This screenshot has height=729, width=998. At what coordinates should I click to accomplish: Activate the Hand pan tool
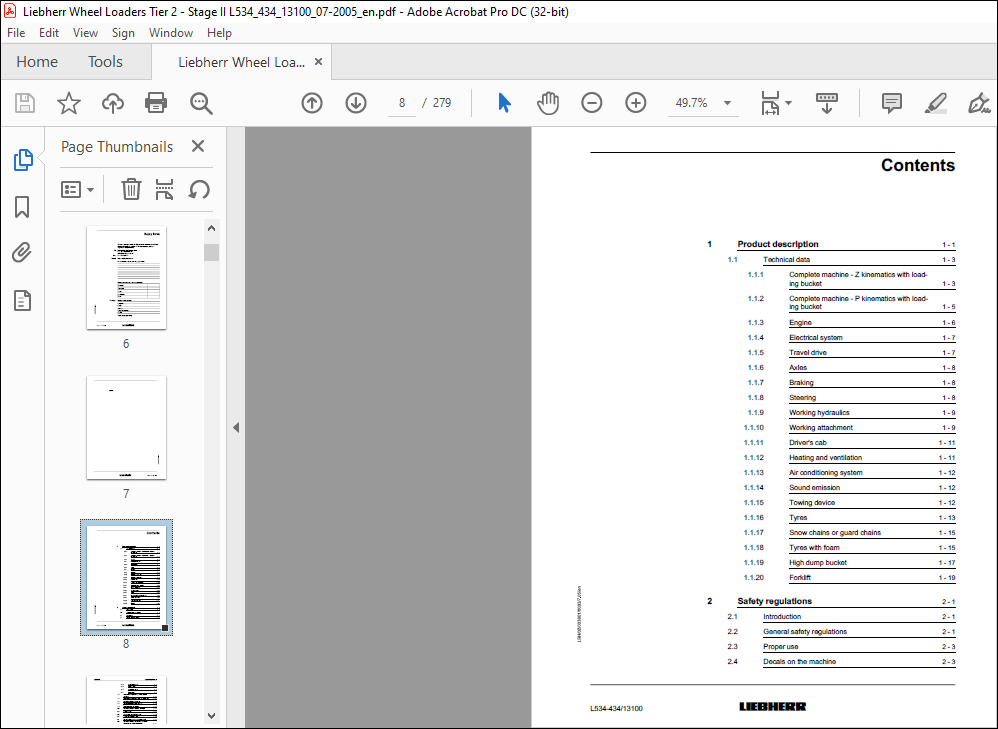pyautogui.click(x=547, y=103)
